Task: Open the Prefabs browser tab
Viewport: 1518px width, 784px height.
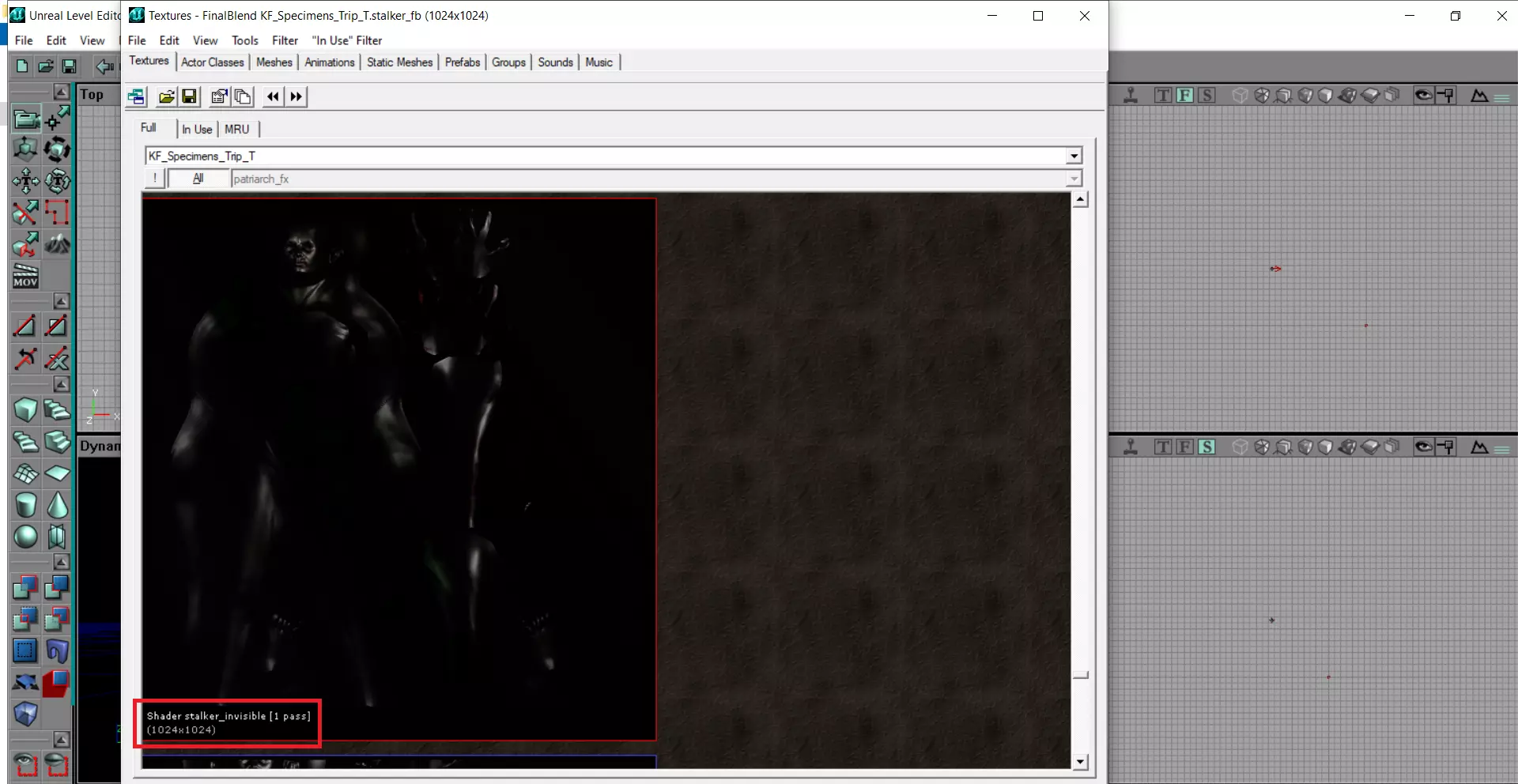Action: pyautogui.click(x=463, y=62)
